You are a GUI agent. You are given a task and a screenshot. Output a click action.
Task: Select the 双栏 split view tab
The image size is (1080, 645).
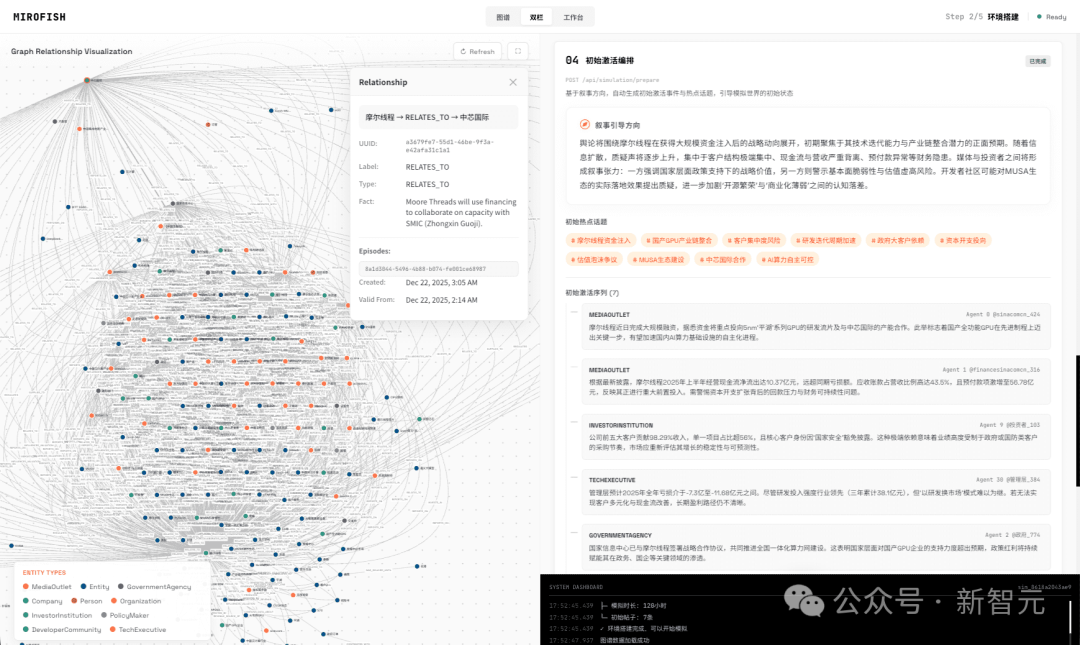pyautogui.click(x=537, y=17)
